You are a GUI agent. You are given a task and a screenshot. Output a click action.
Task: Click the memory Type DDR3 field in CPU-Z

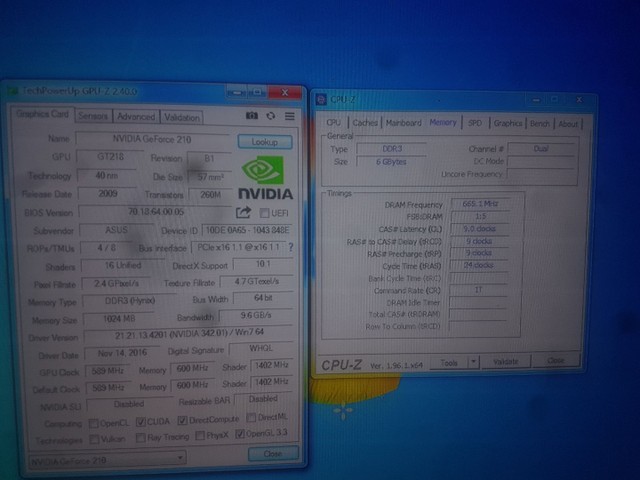click(x=392, y=149)
